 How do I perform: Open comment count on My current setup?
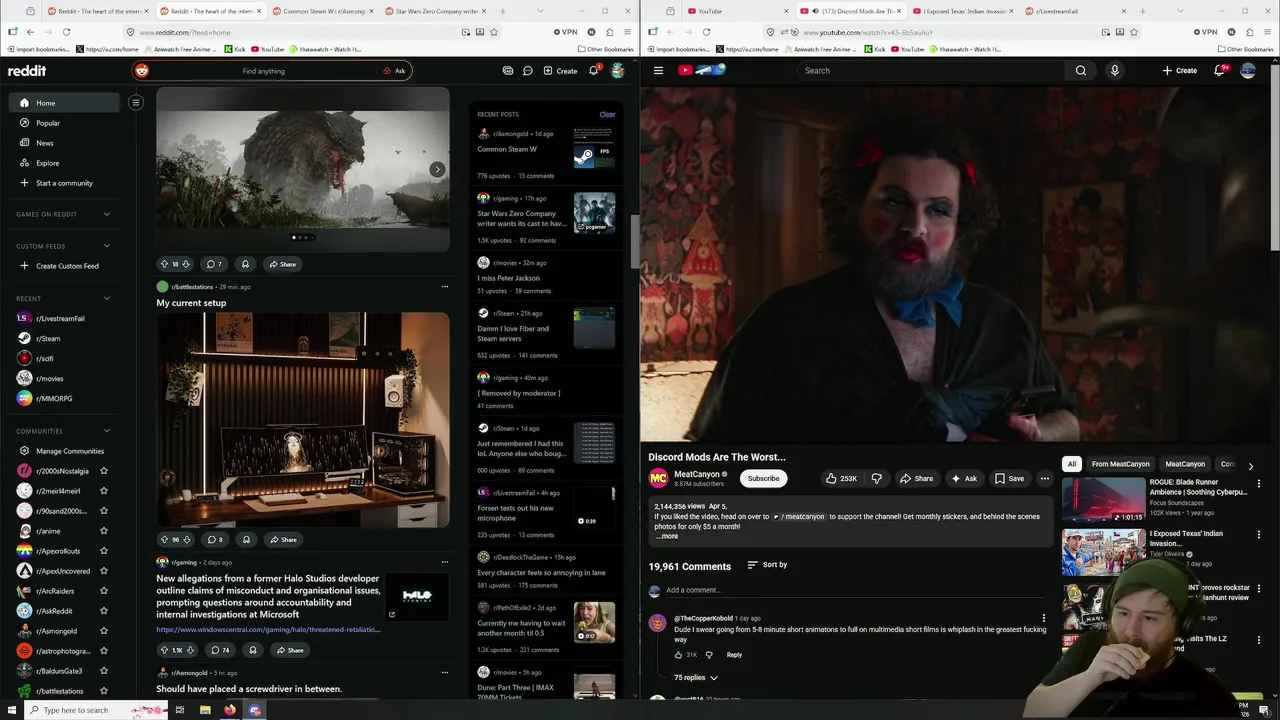(215, 540)
